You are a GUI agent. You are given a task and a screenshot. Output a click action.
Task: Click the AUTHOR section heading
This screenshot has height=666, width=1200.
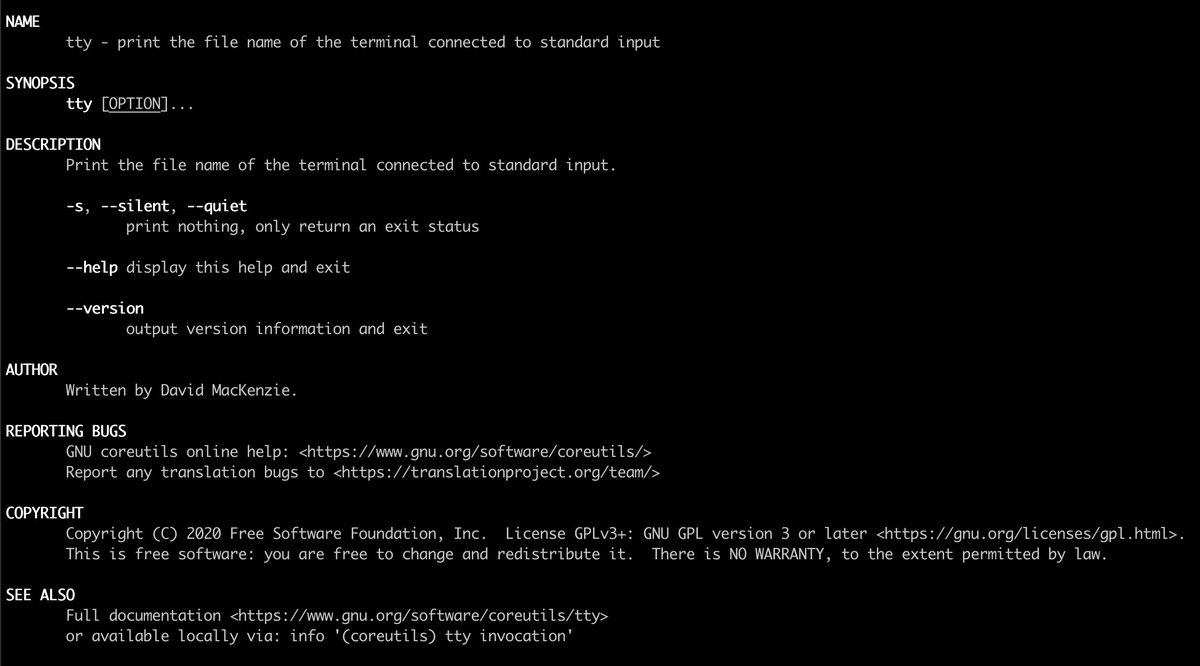tap(31, 369)
